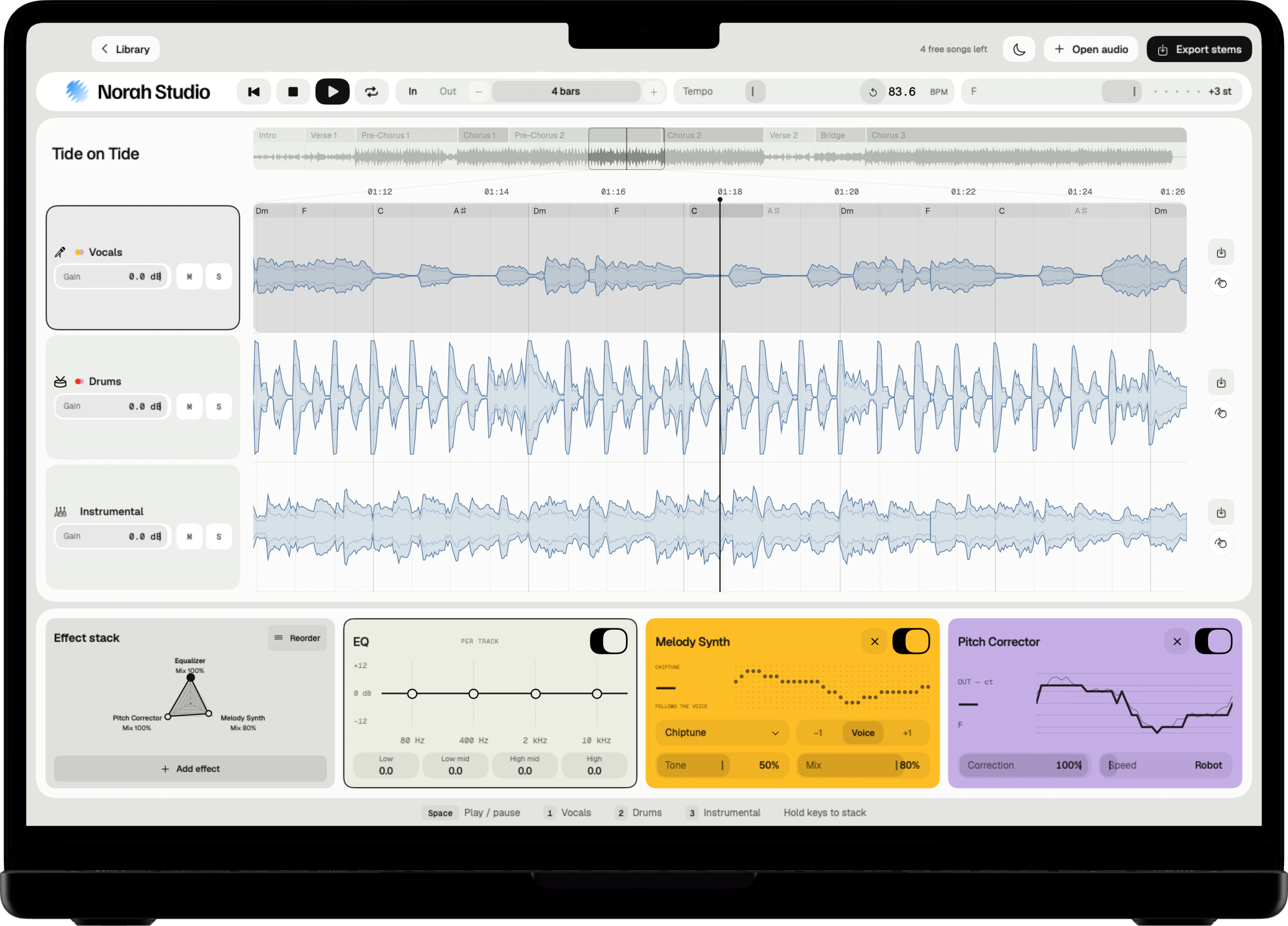Download the Drums stem
This screenshot has width=1288, height=926.
[1221, 383]
